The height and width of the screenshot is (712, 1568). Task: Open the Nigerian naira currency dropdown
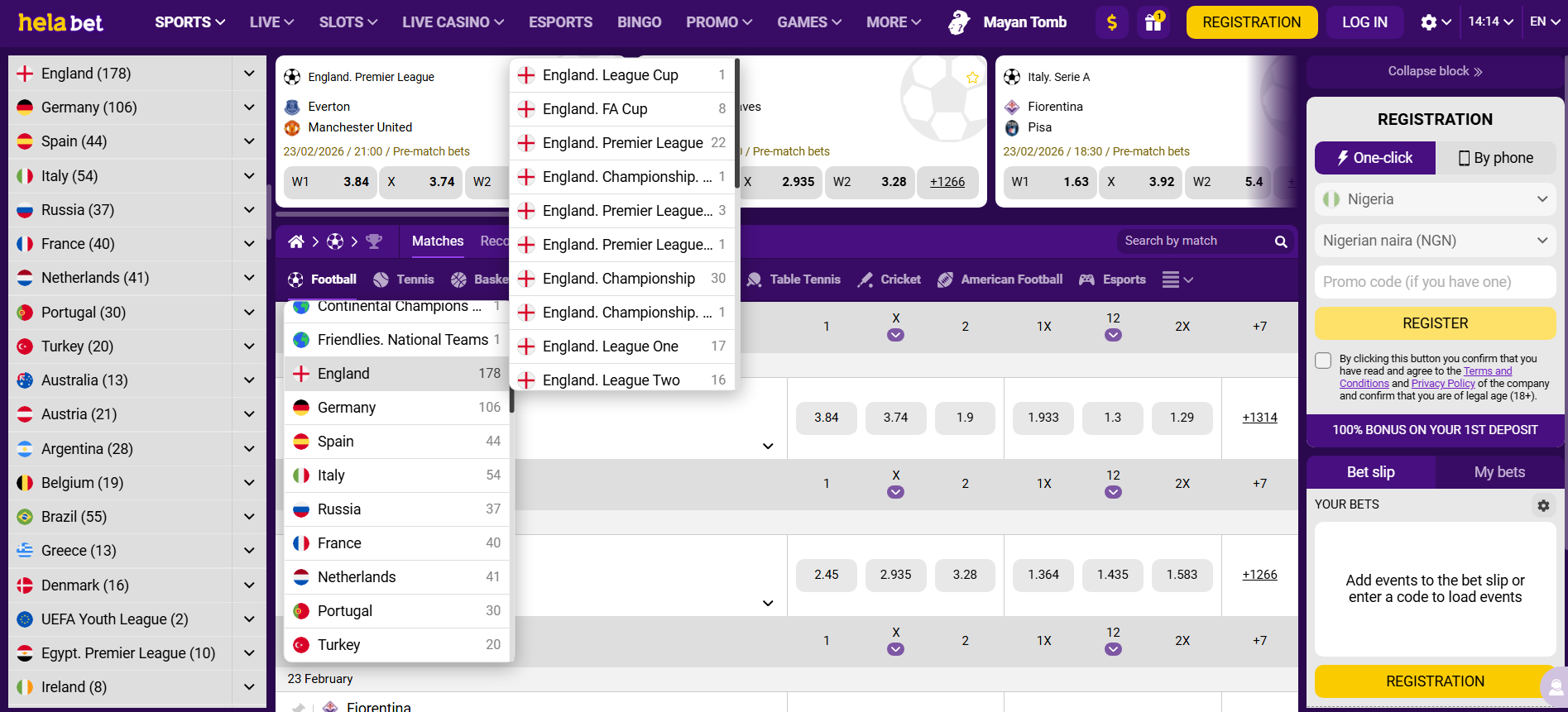1435,241
